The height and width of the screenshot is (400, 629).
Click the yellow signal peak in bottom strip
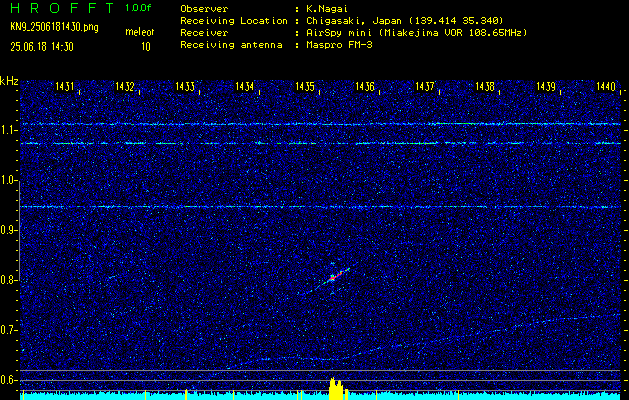[337, 388]
